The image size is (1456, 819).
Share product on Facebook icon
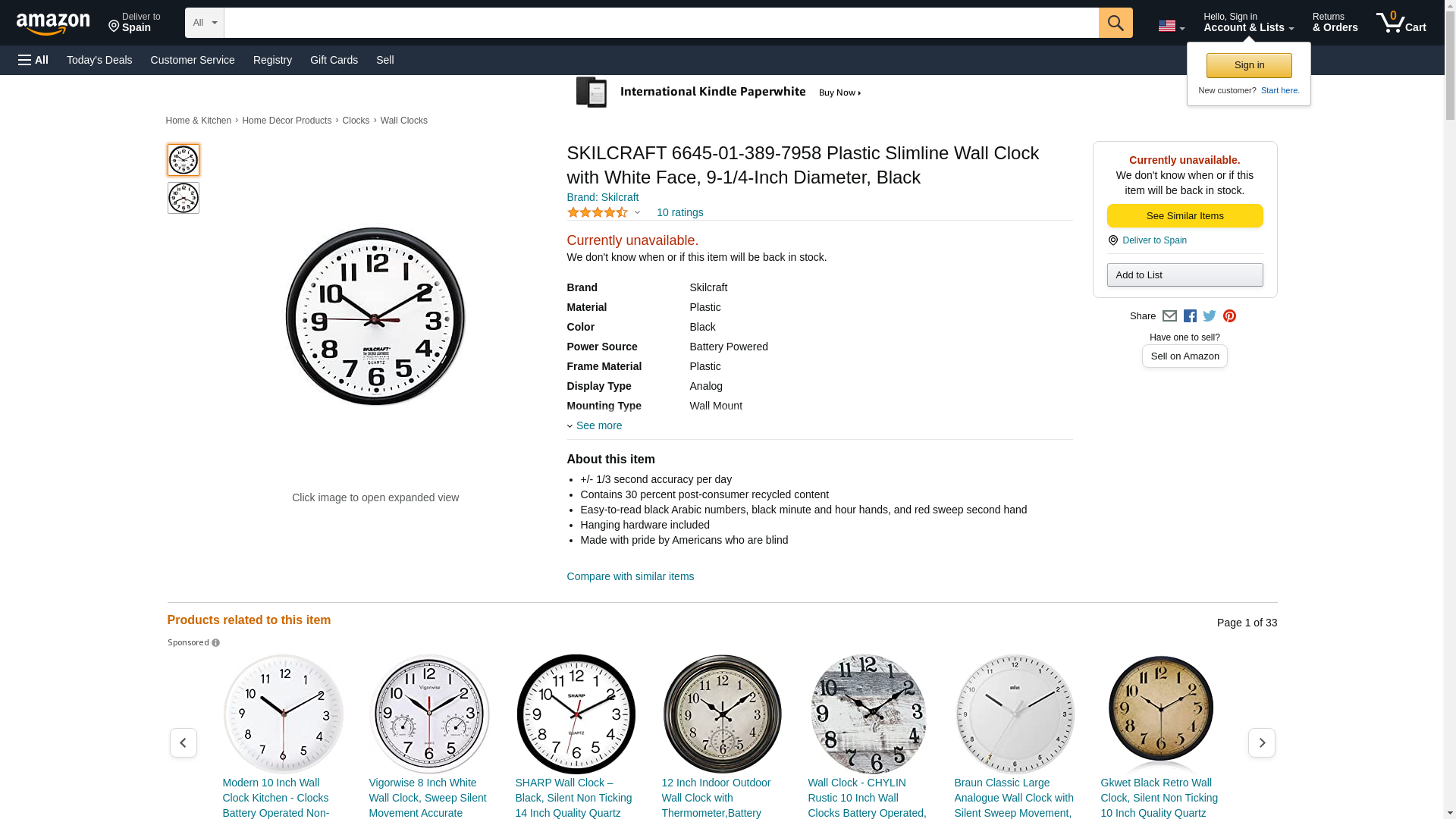(1190, 316)
